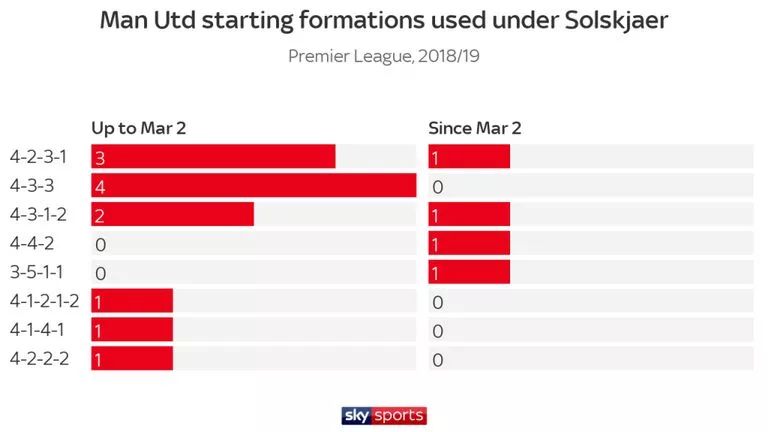Image resolution: width=768 pixels, height=432 pixels.
Task: Click the 4-1-4-1 red bar showing 1
Action: point(132,329)
